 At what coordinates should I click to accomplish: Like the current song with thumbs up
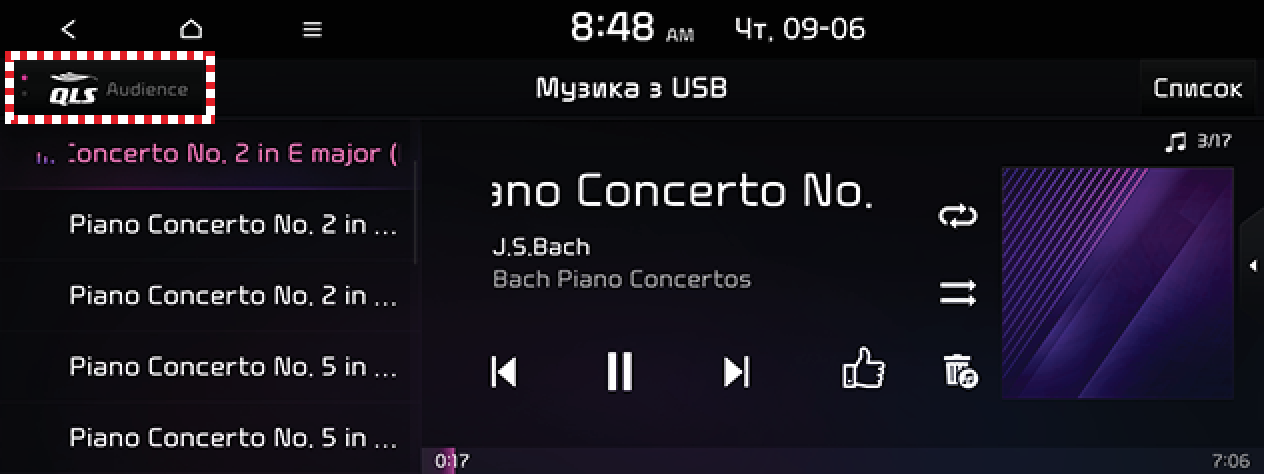point(863,369)
